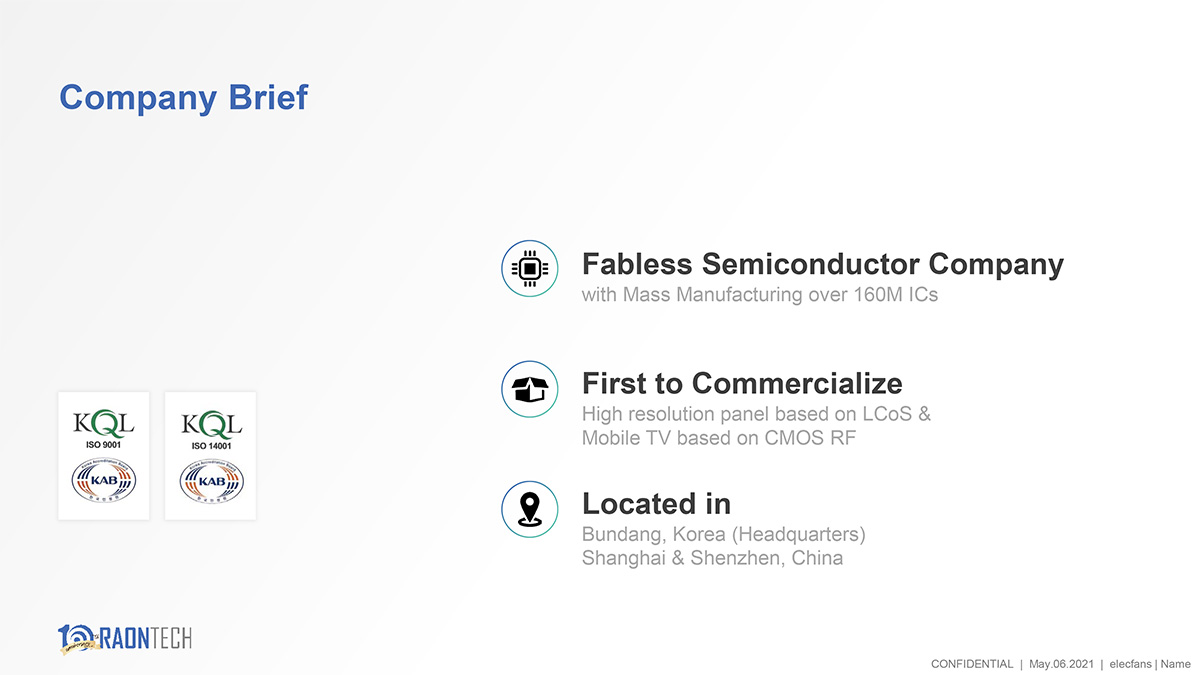Click the Located in heading

(656, 503)
